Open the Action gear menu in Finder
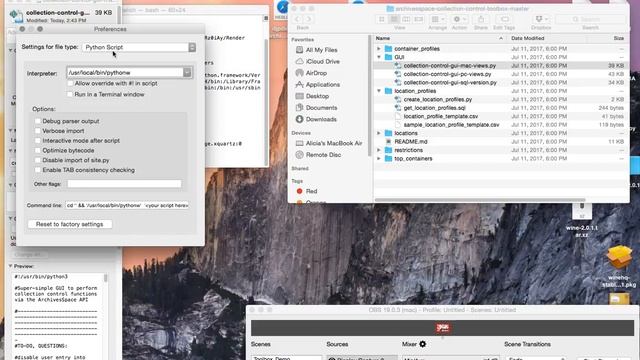Viewport: 640px width, 360px height. [459, 19]
